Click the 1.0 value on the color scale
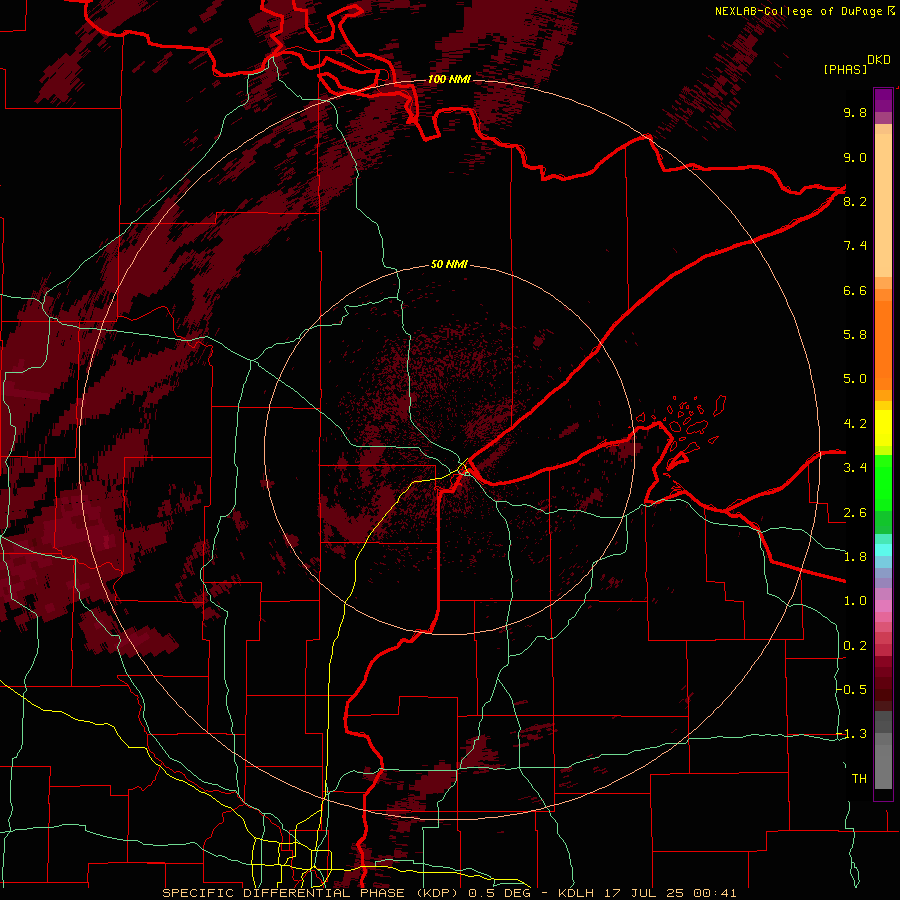The height and width of the screenshot is (900, 900). (x=855, y=601)
